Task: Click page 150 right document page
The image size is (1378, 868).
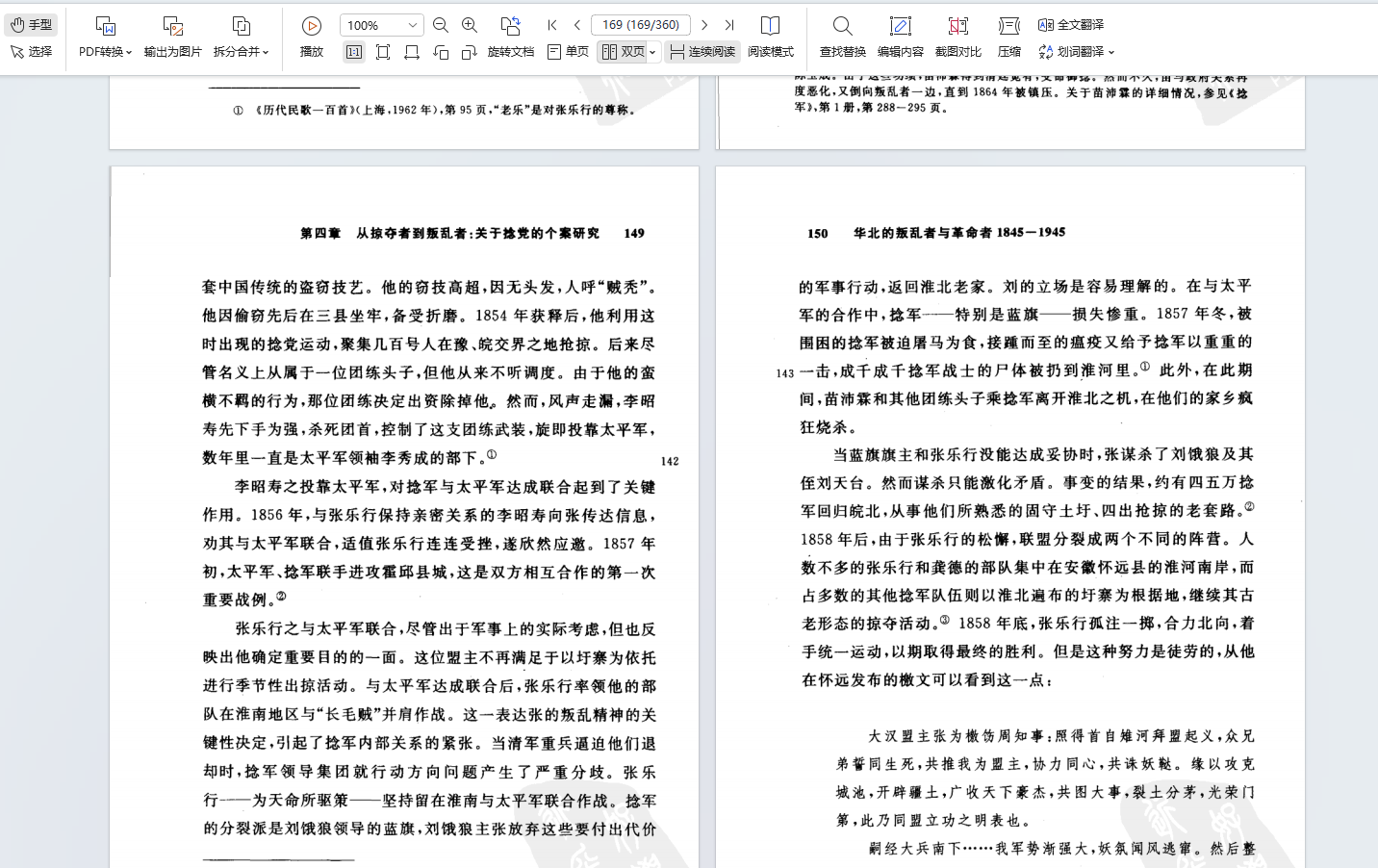Action: coord(1010,517)
